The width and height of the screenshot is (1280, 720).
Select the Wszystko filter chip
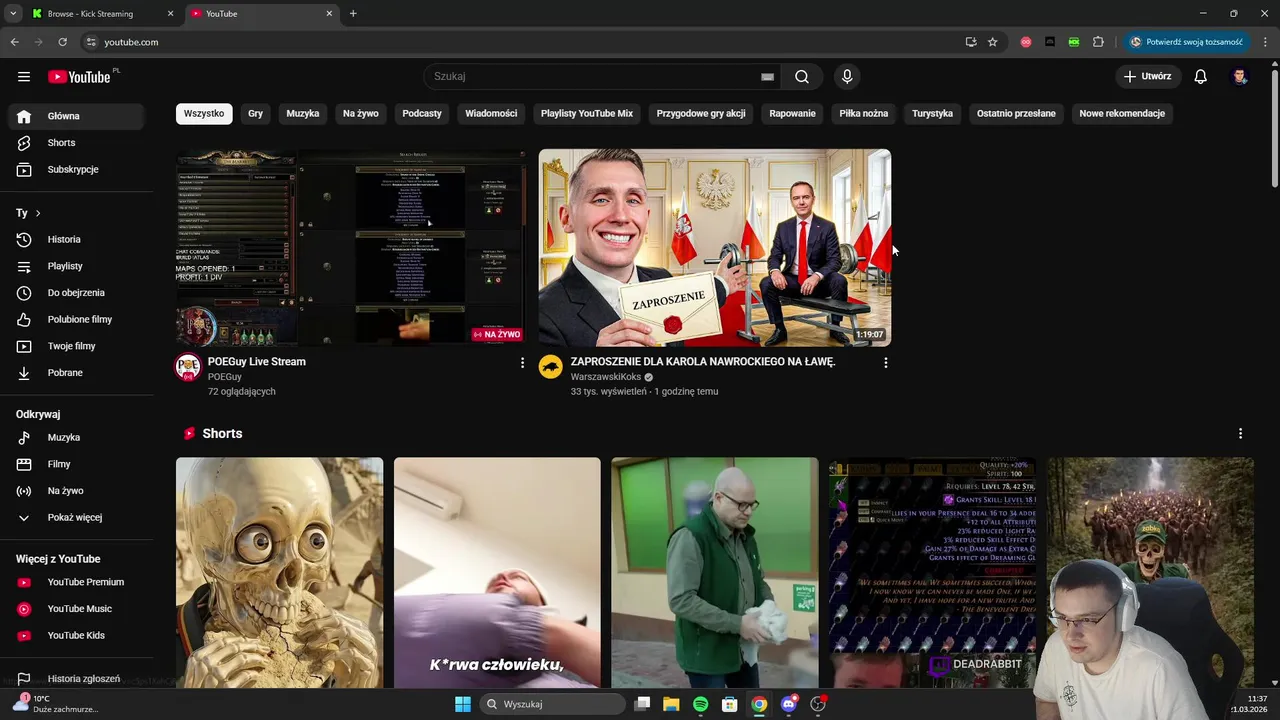click(204, 114)
